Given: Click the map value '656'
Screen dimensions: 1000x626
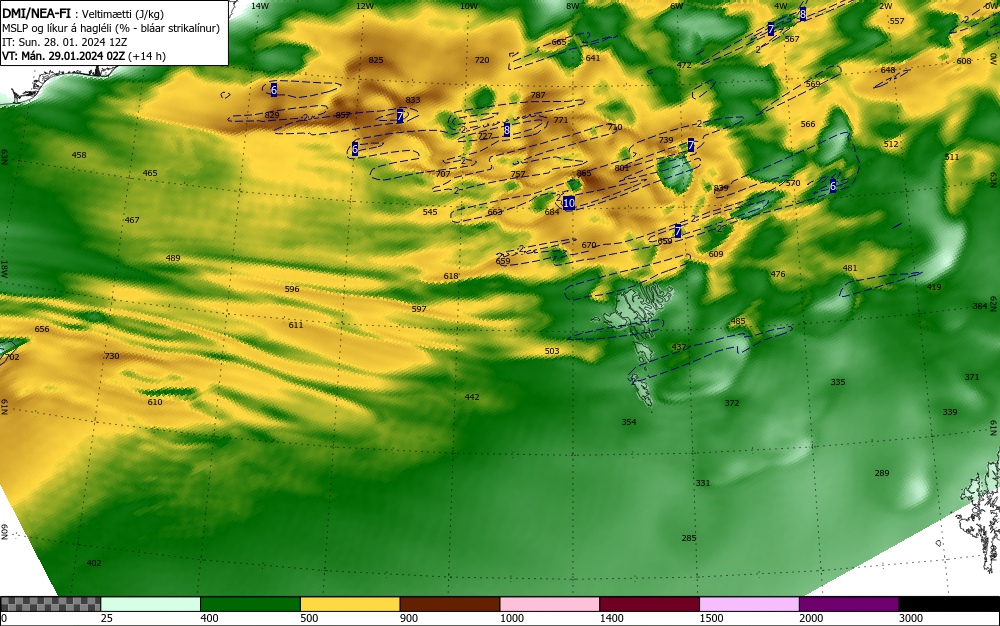Looking at the screenshot, I should 42,330.
